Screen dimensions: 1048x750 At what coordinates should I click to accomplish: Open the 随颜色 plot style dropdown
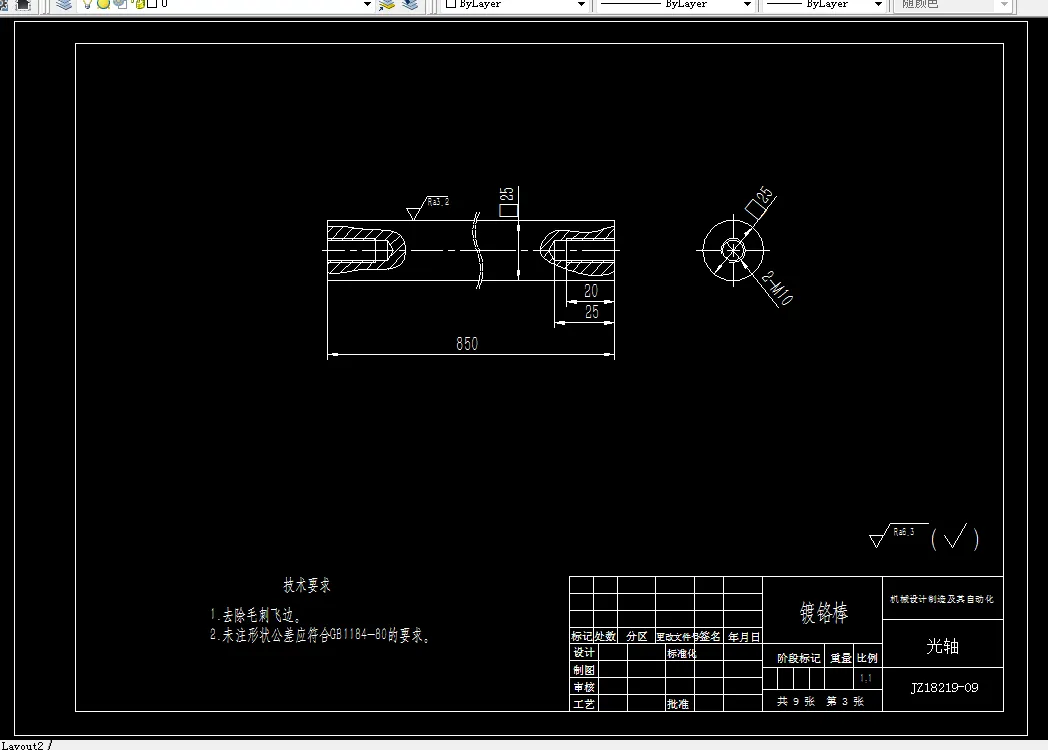(x=1004, y=5)
